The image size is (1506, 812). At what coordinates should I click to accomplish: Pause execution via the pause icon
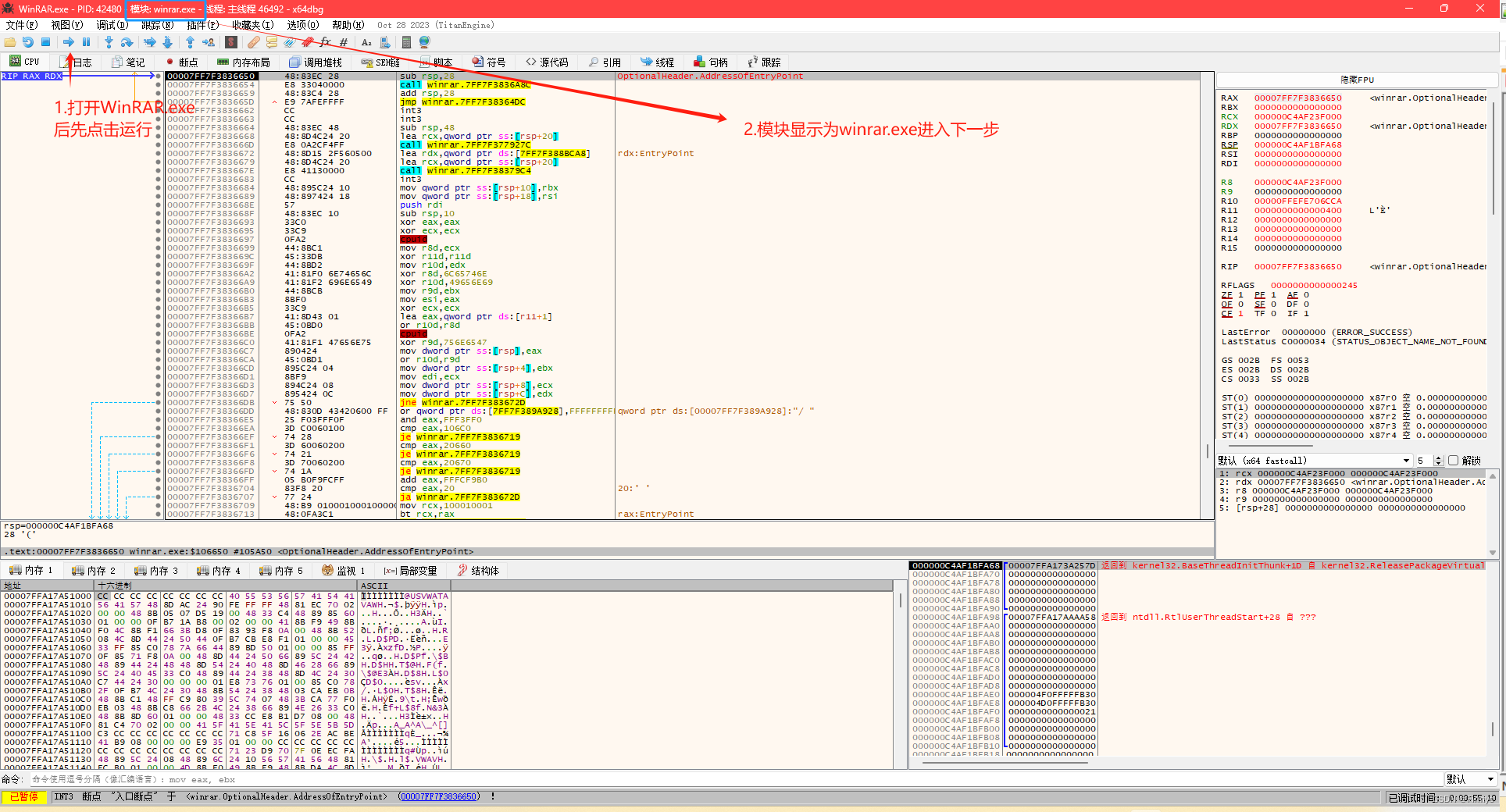tap(86, 42)
